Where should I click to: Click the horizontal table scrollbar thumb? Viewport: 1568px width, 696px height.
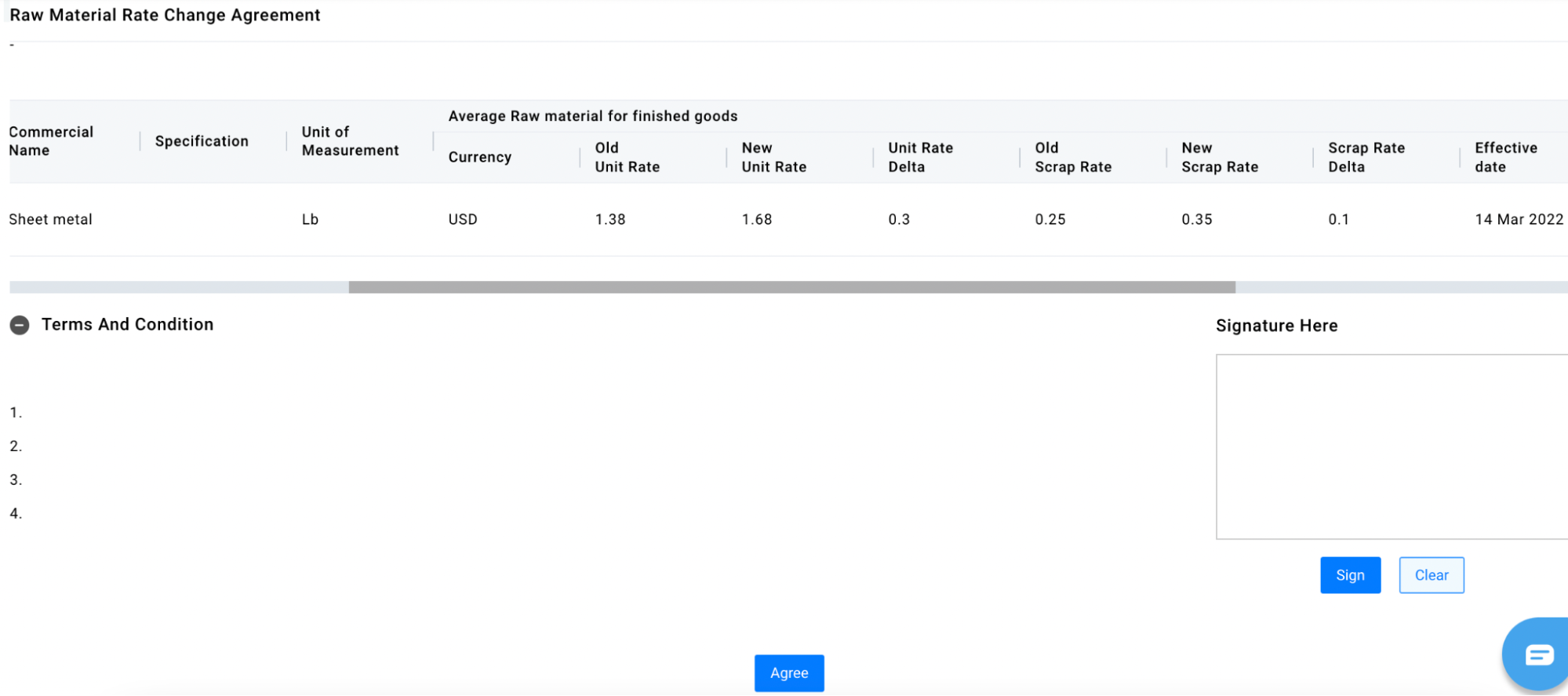point(791,287)
